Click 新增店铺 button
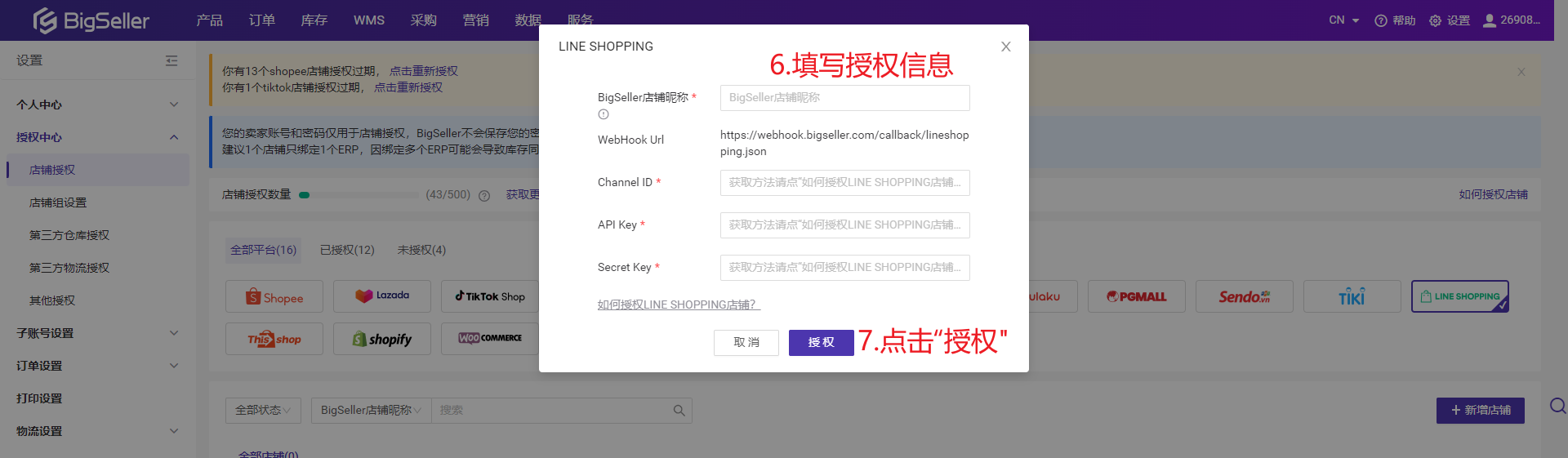Image resolution: width=1568 pixels, height=458 pixels. click(x=1480, y=411)
